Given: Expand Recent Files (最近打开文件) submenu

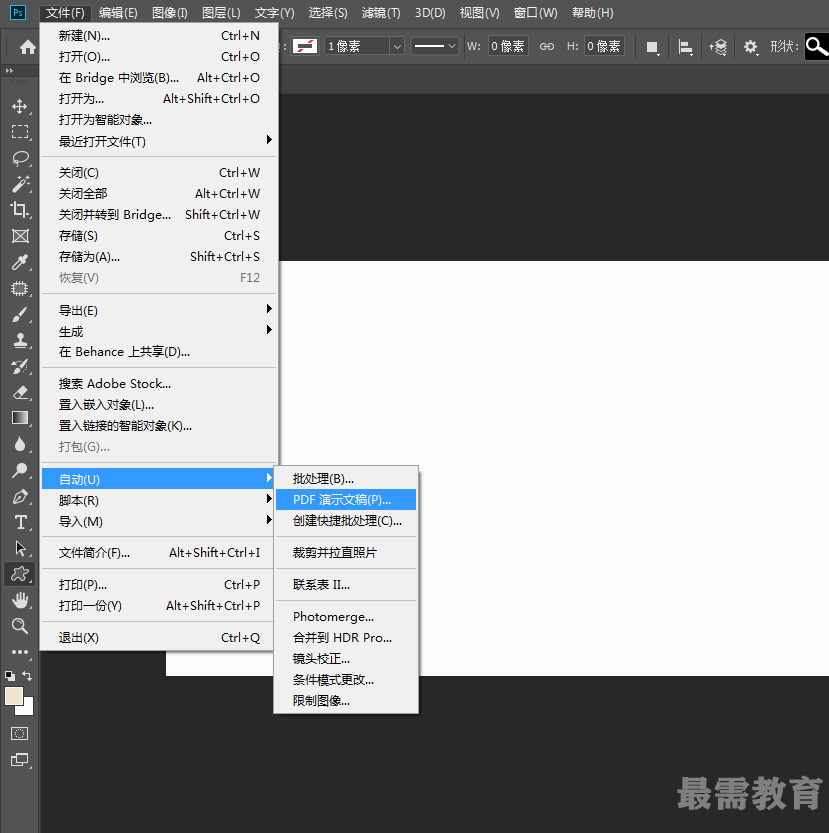Looking at the screenshot, I should (159, 141).
